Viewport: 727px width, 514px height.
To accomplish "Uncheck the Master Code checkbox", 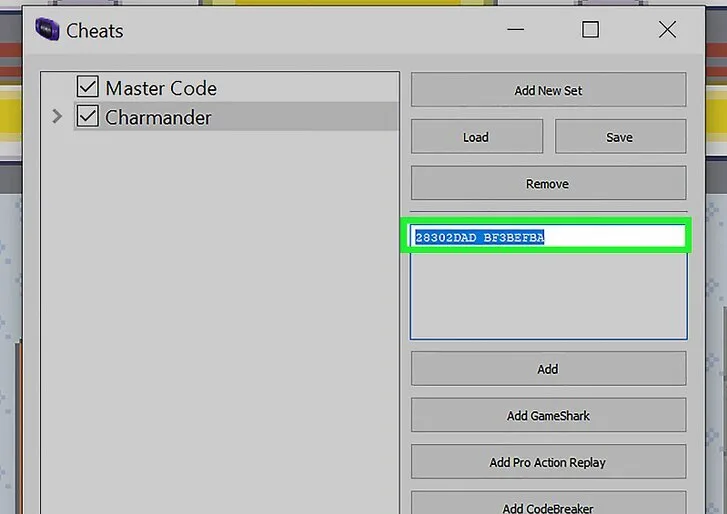I will click(88, 88).
